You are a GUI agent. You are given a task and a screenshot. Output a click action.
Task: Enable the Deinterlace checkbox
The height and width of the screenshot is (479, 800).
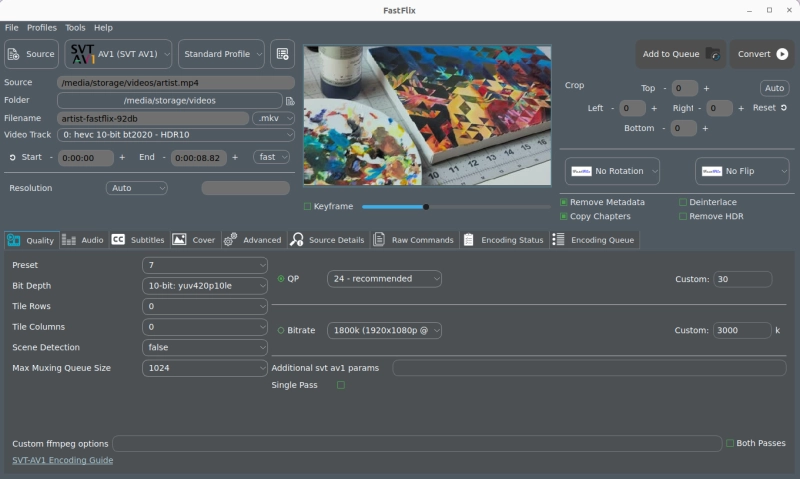click(x=683, y=202)
